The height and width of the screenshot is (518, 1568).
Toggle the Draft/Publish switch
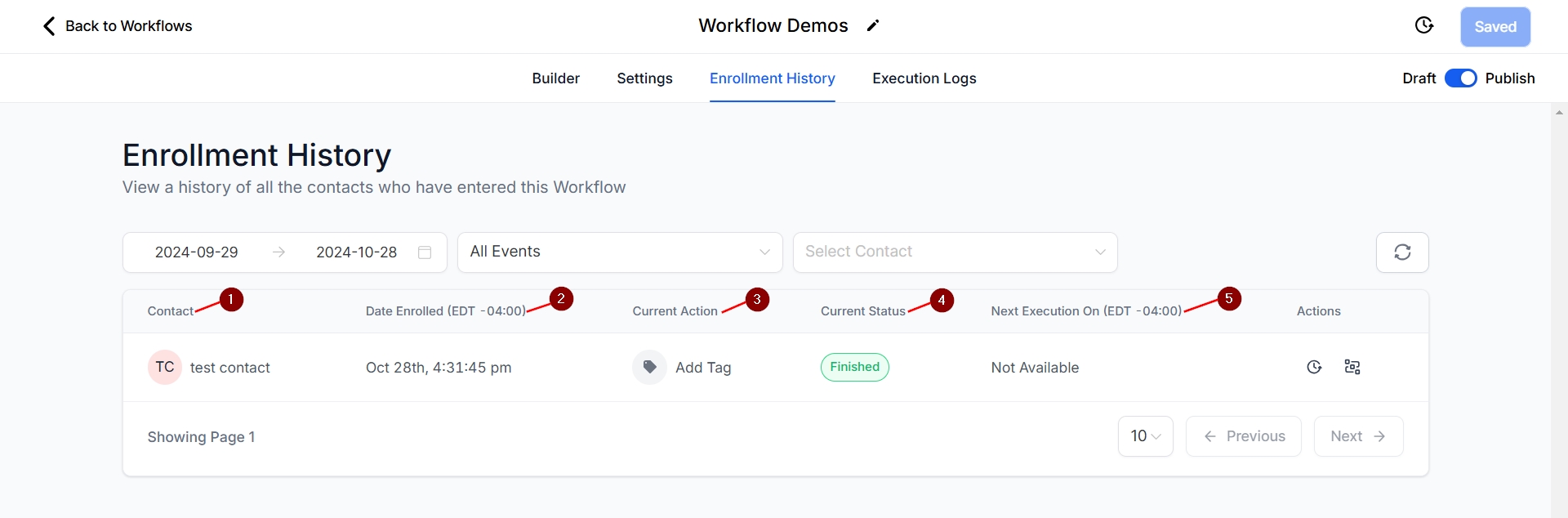click(x=1460, y=78)
